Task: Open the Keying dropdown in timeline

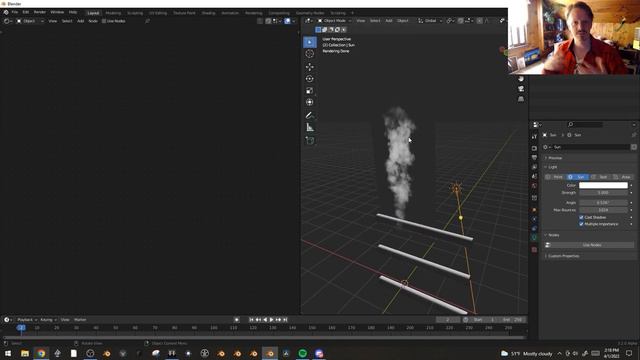Action: pyautogui.click(x=48, y=320)
